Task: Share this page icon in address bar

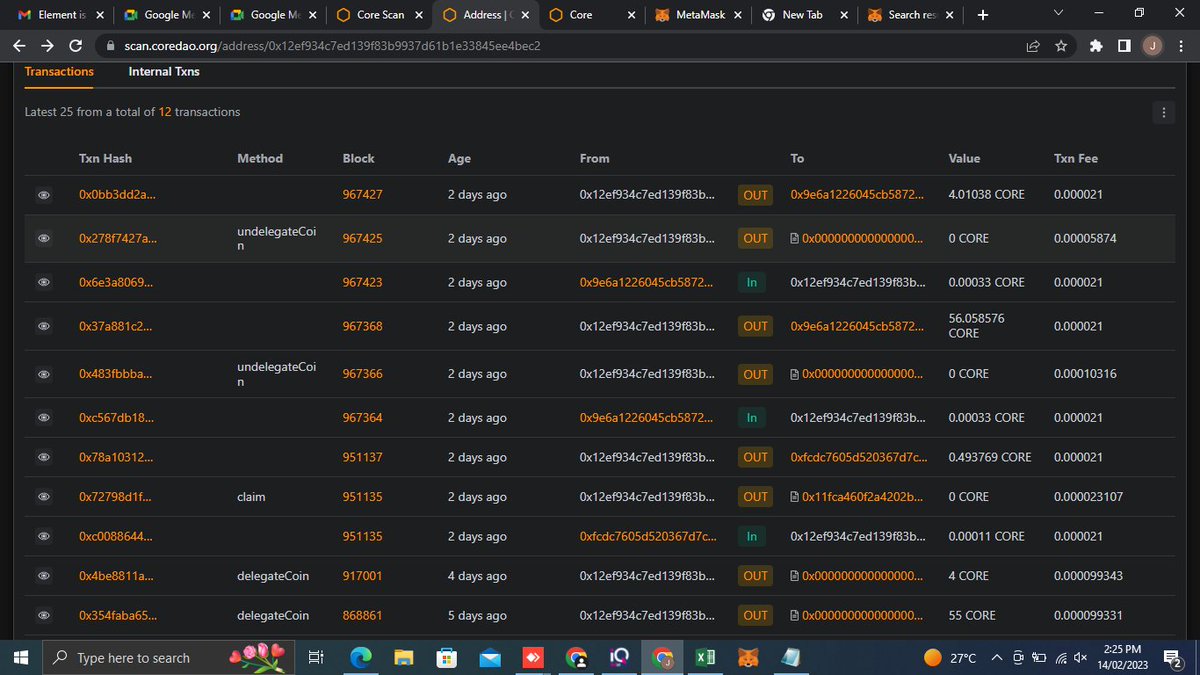Action: [1032, 46]
